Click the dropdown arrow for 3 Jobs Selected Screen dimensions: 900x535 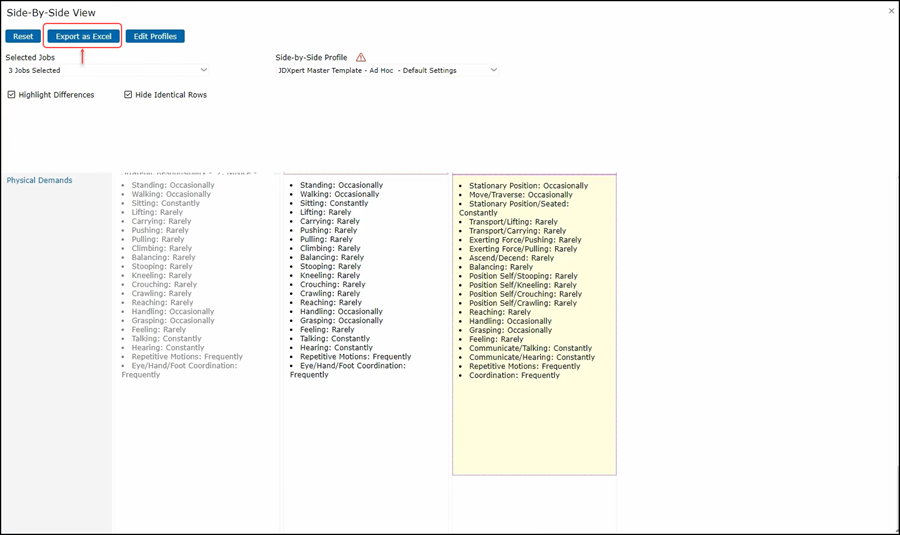pos(204,71)
